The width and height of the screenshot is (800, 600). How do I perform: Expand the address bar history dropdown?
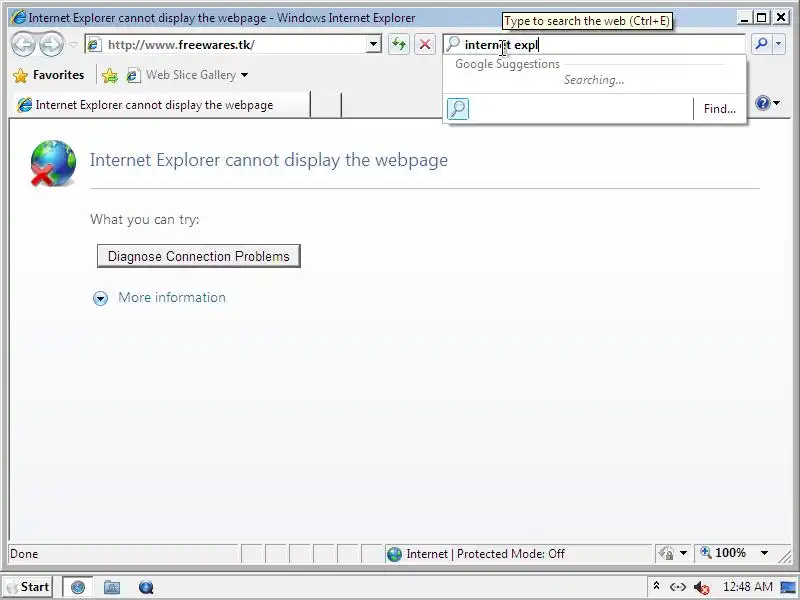[x=373, y=45]
